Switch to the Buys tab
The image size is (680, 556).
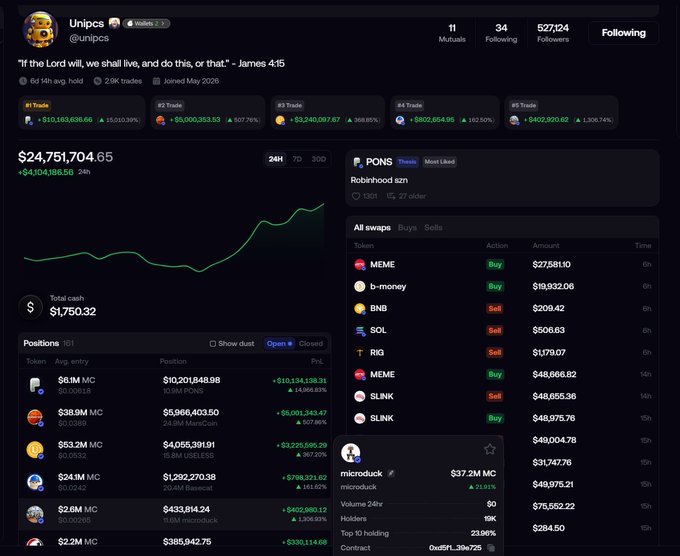point(407,228)
